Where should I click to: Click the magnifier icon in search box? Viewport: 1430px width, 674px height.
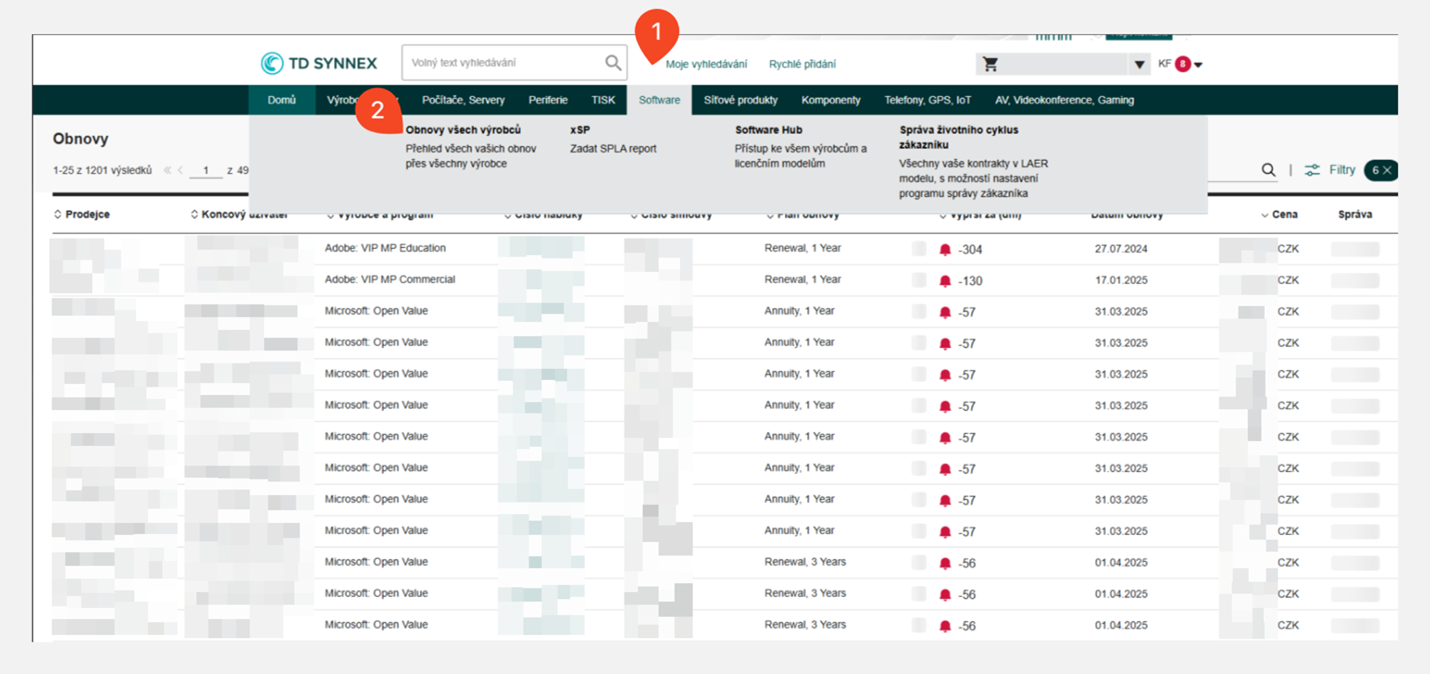(613, 63)
